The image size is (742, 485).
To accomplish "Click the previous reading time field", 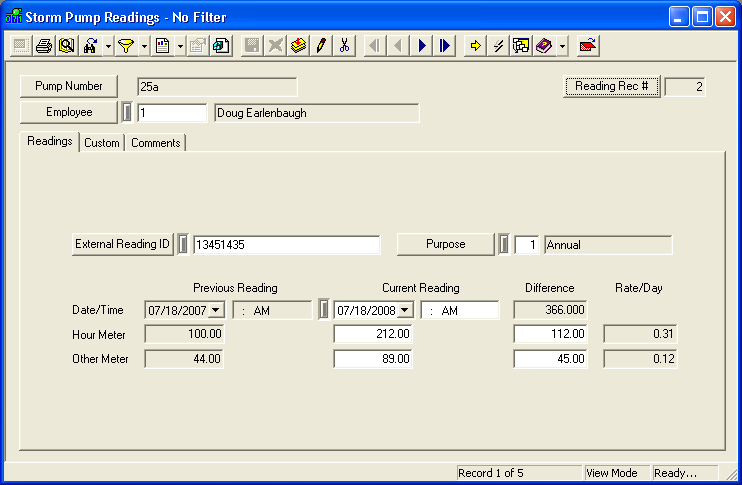I will click(x=272, y=310).
